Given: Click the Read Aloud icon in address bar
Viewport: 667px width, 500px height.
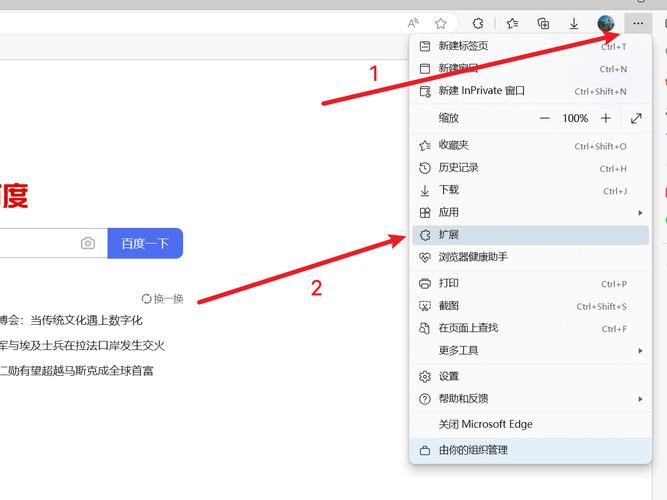Looking at the screenshot, I should 413,23.
